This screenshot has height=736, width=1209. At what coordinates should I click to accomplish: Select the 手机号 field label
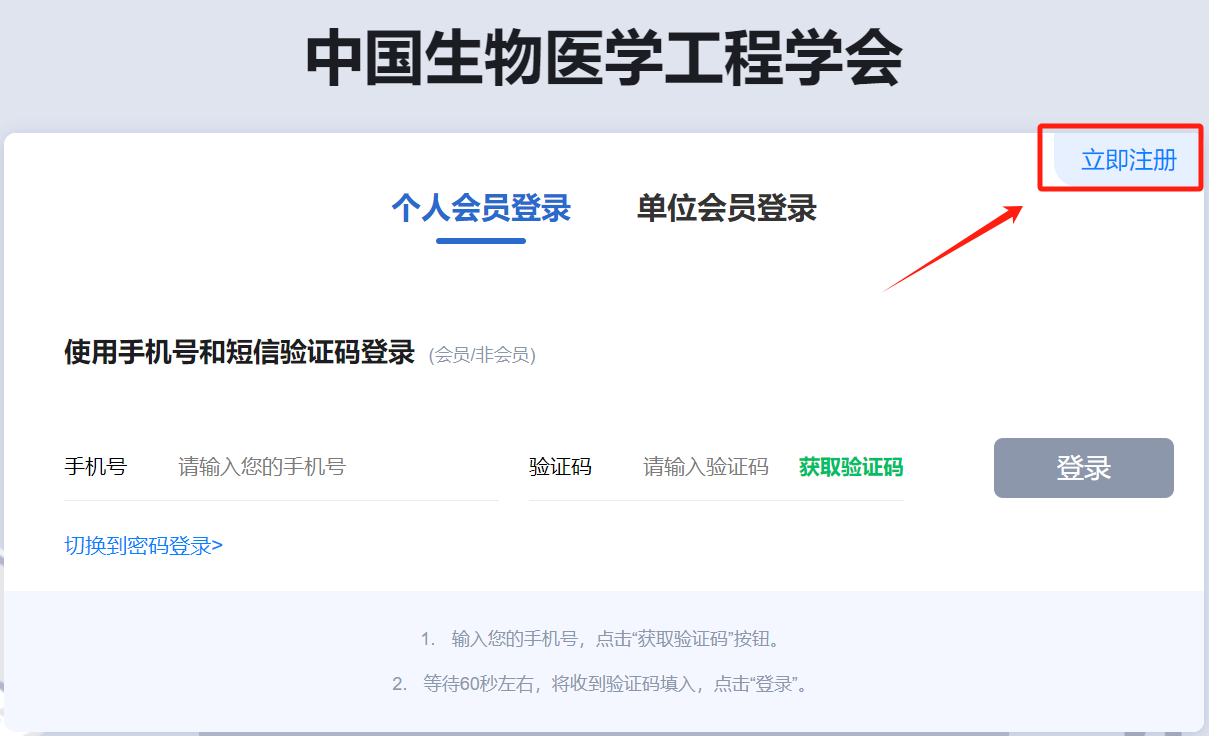(96, 467)
